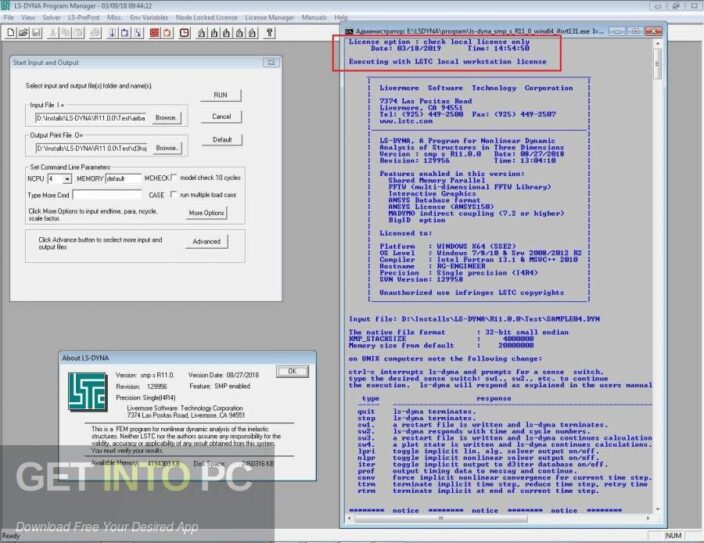Click Cancel in Start Input and Output
This screenshot has height=543, width=704.
point(221,117)
